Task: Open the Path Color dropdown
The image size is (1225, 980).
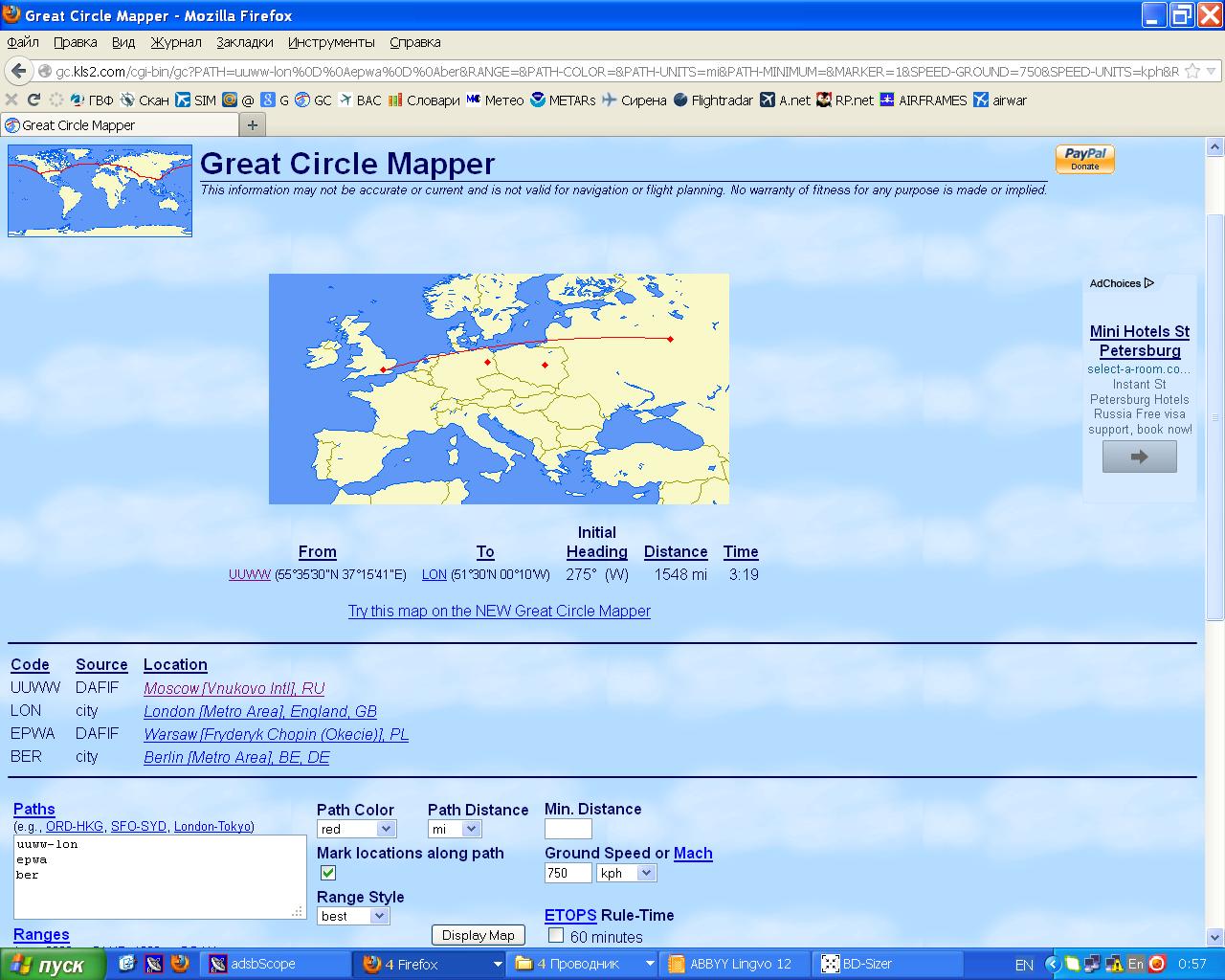Action: pos(357,830)
